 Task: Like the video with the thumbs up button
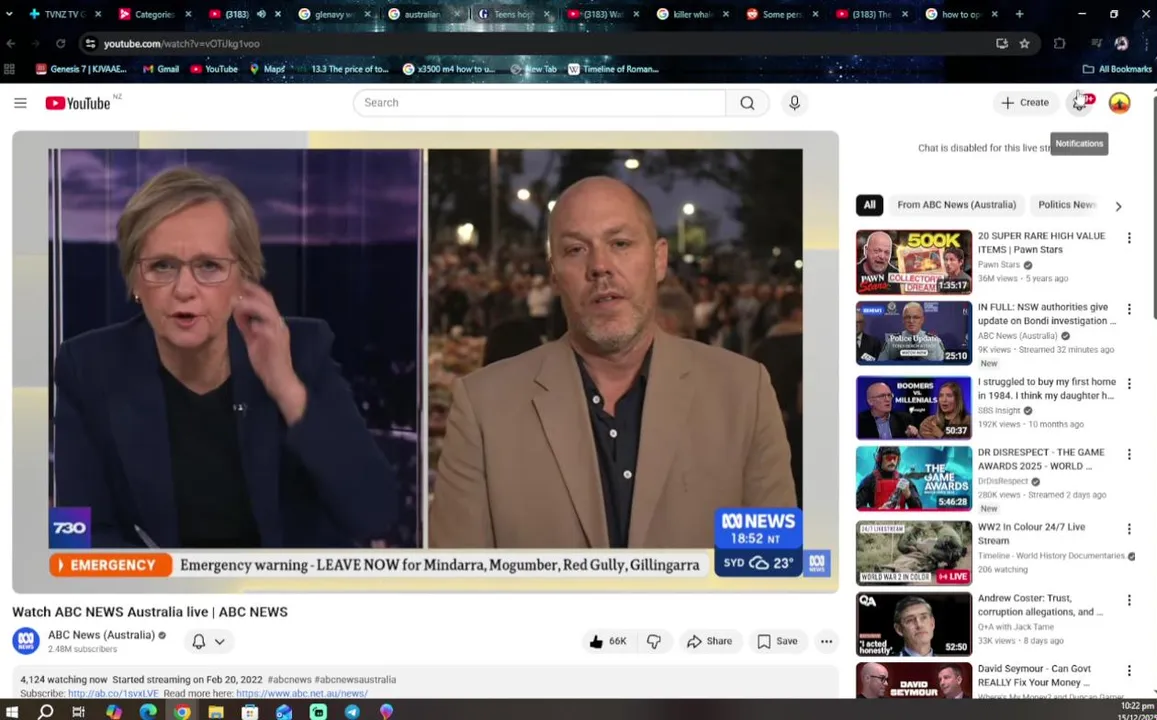point(608,641)
